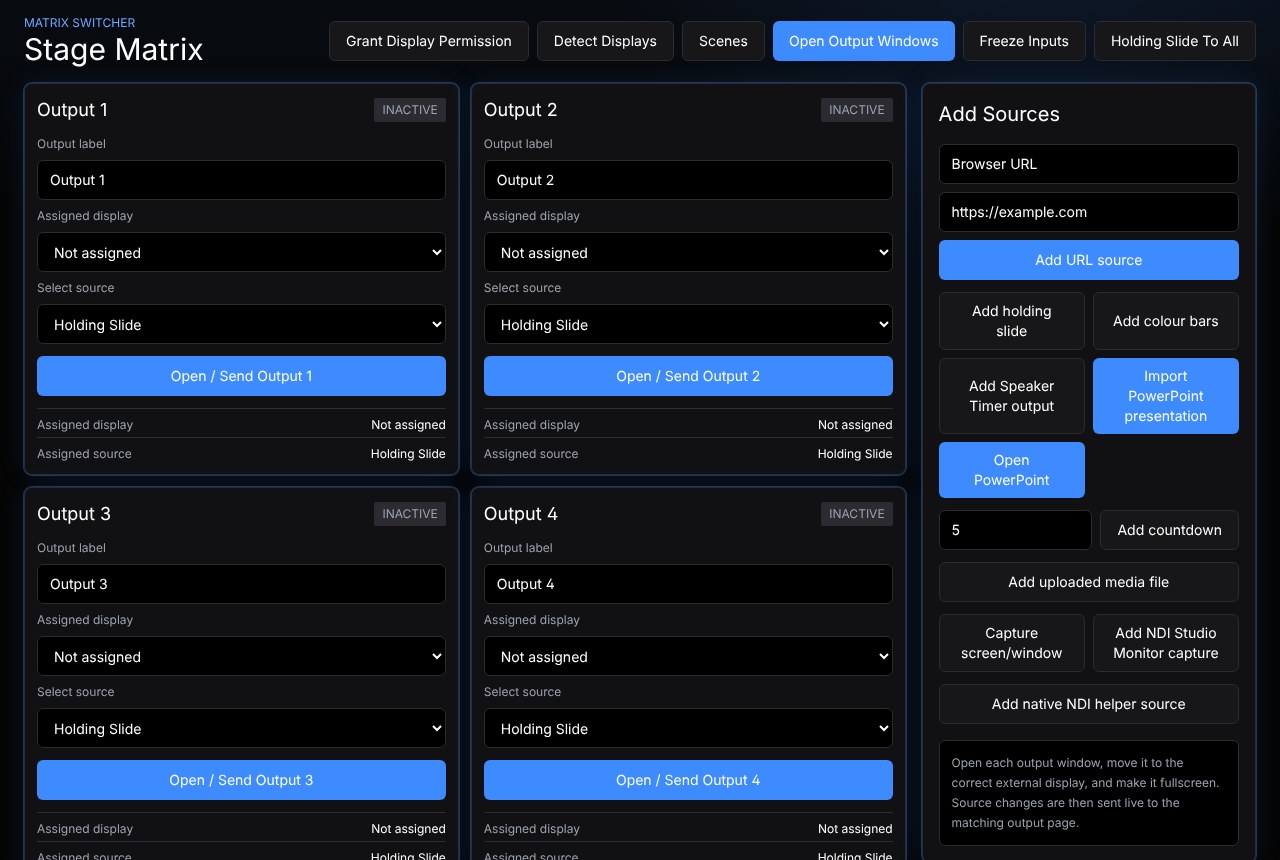Add a holding slide source

coord(1012,321)
